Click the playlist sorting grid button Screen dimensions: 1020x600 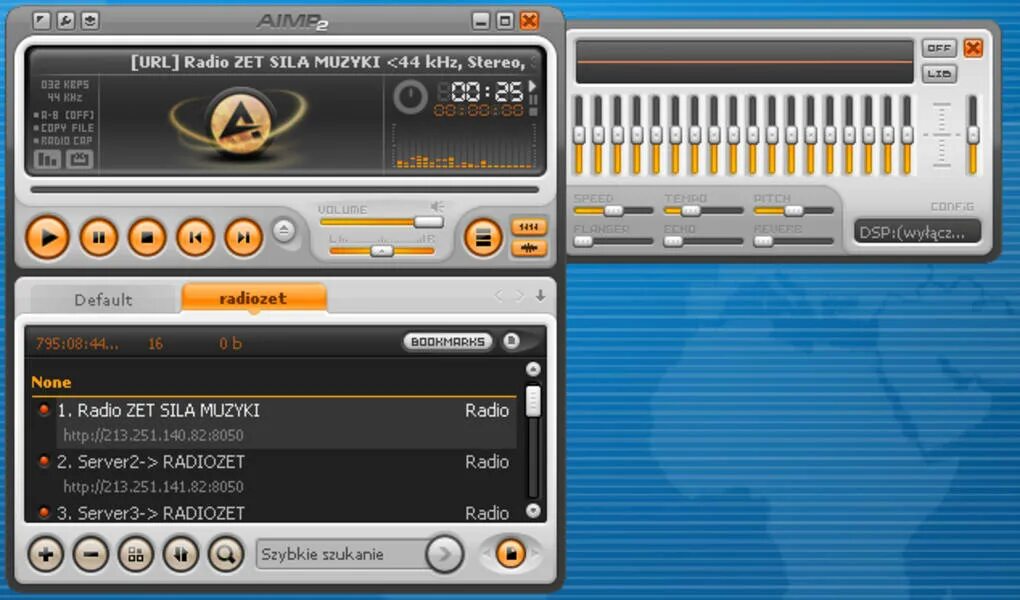135,554
